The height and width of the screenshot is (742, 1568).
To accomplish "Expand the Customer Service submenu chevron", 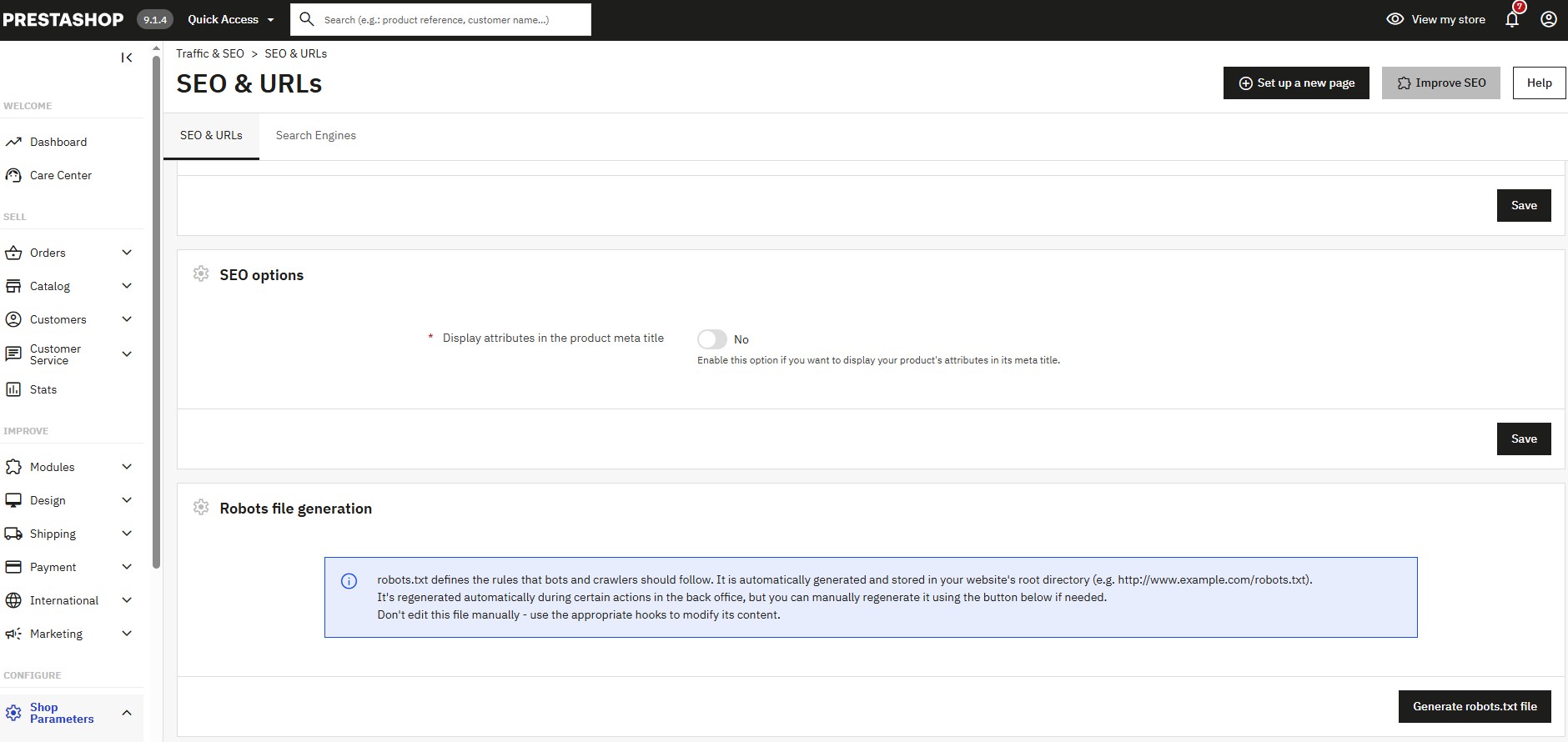I will pos(127,354).
